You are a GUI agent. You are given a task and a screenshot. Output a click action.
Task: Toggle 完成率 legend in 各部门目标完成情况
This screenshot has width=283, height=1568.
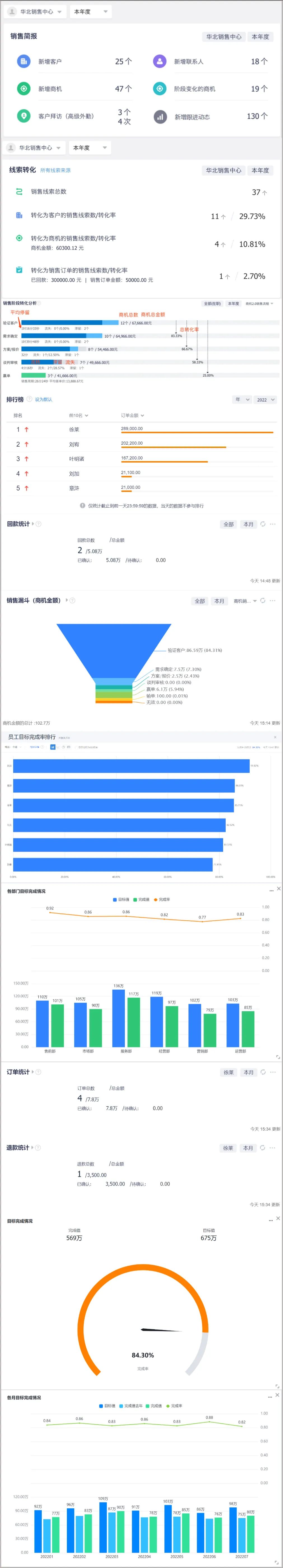pos(162,899)
